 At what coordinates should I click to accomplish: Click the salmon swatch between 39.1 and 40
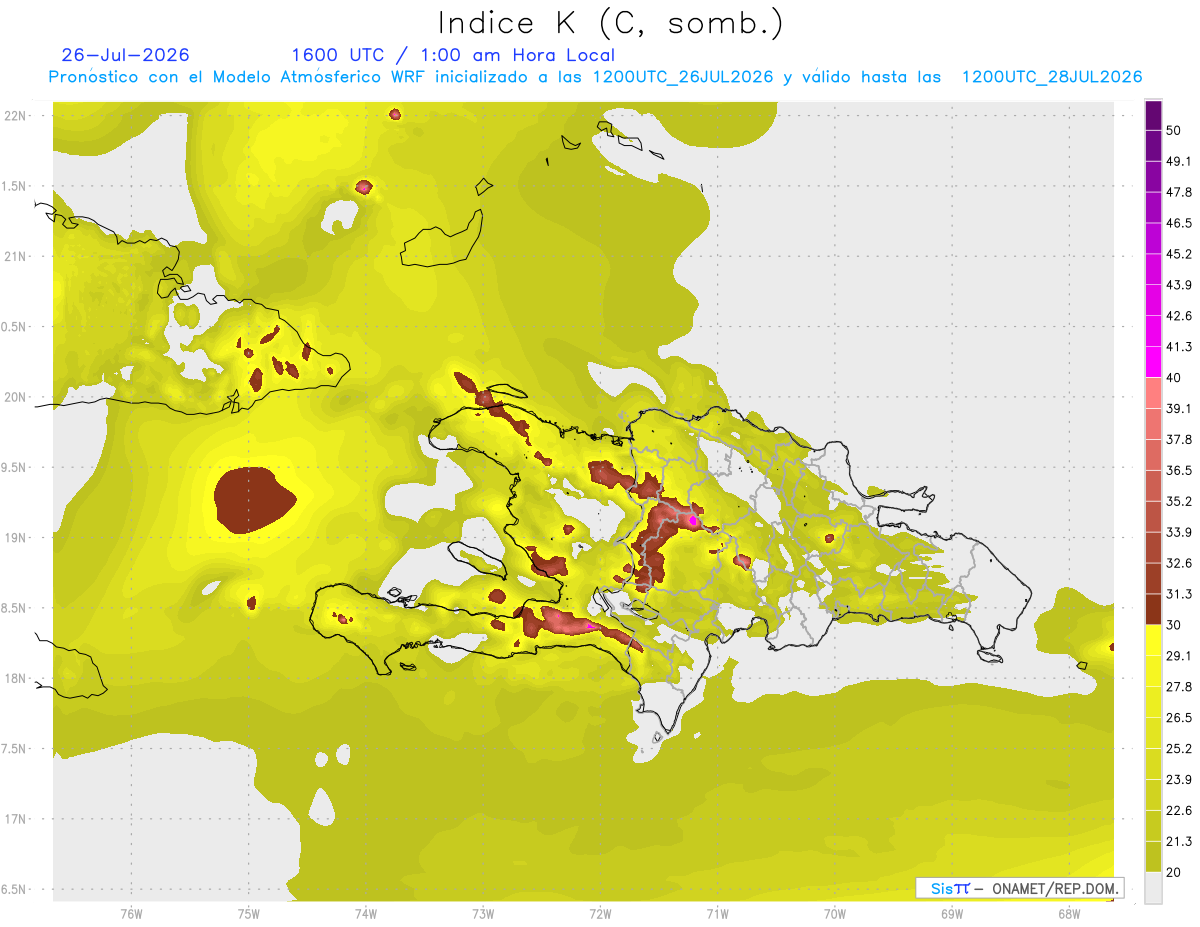(1153, 393)
